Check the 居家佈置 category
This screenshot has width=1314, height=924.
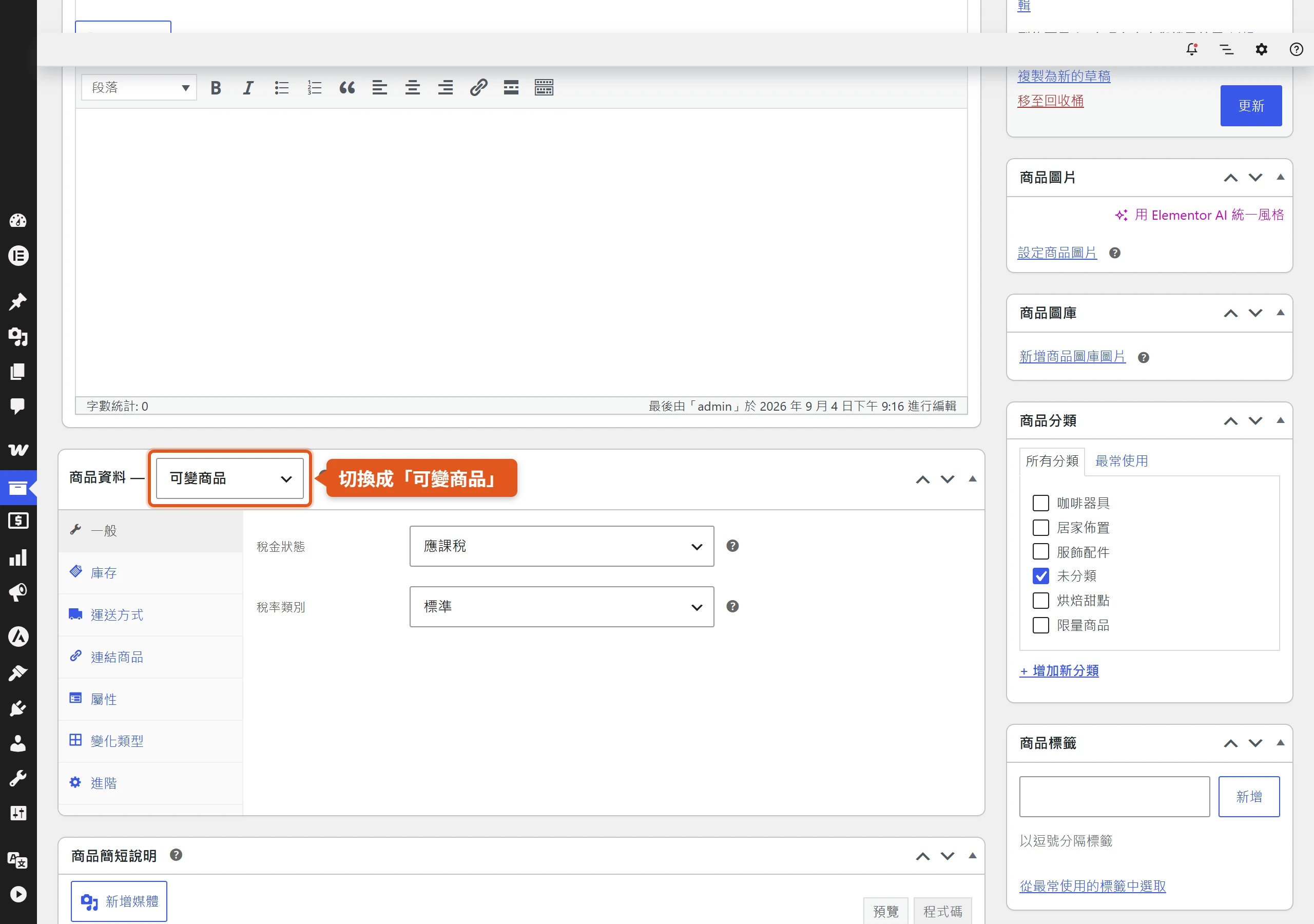tap(1040, 527)
